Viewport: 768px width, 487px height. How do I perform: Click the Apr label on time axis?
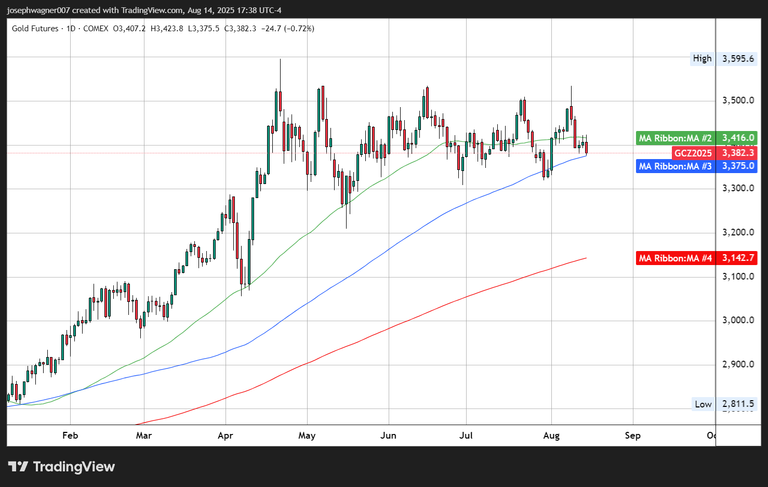[225, 436]
